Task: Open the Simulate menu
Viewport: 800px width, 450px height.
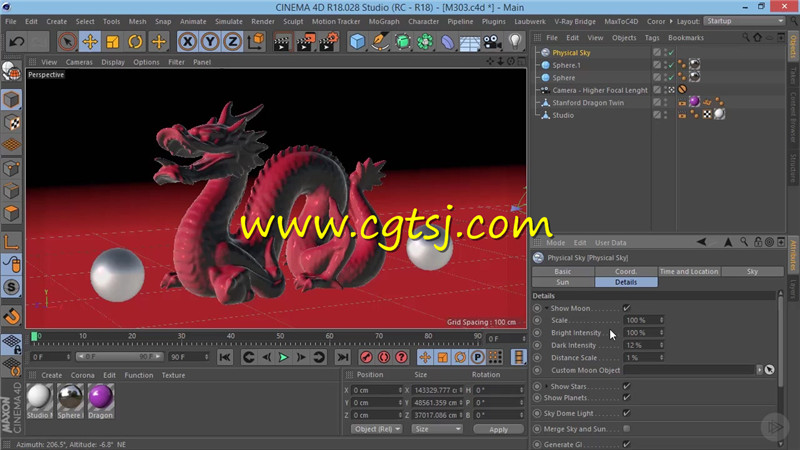Action: [229, 21]
